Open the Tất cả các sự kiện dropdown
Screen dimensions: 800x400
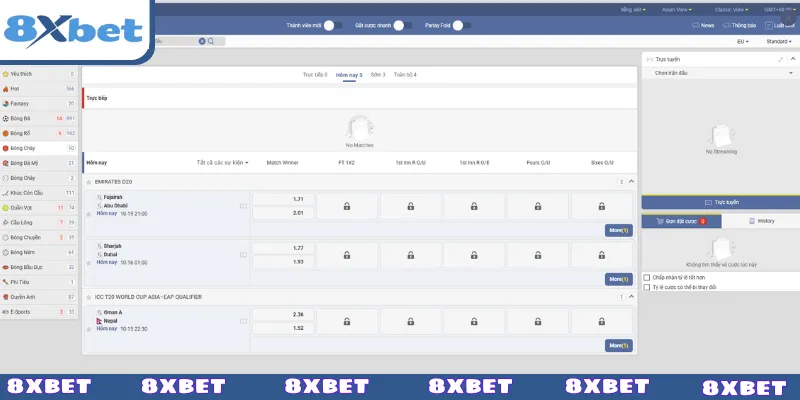tap(222, 163)
